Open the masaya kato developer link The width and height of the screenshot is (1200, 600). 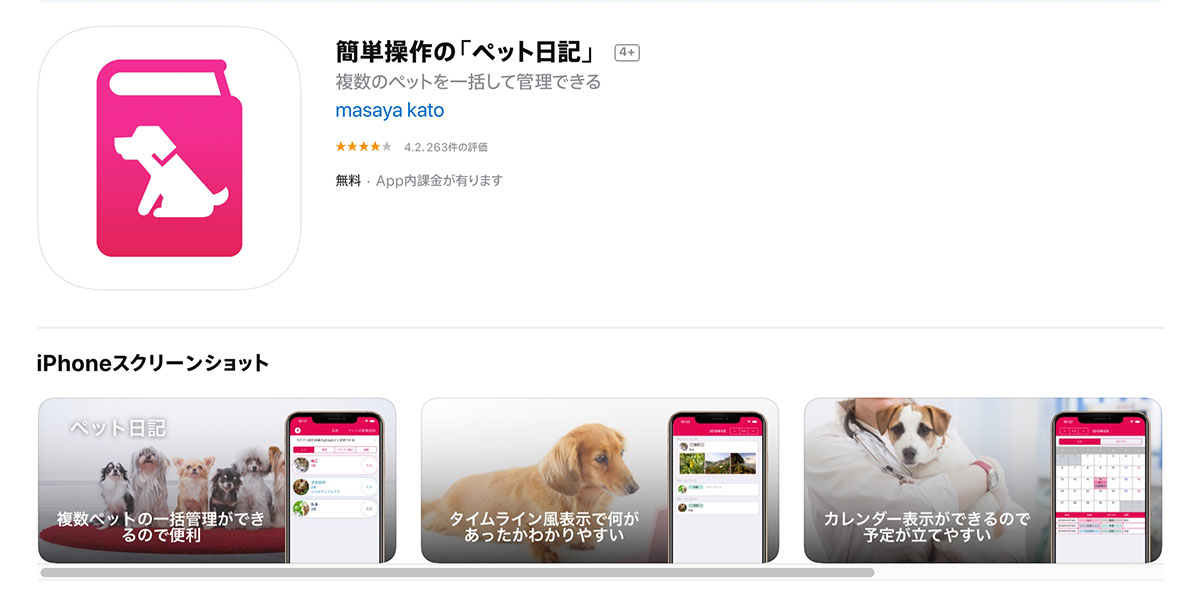pyautogui.click(x=390, y=111)
